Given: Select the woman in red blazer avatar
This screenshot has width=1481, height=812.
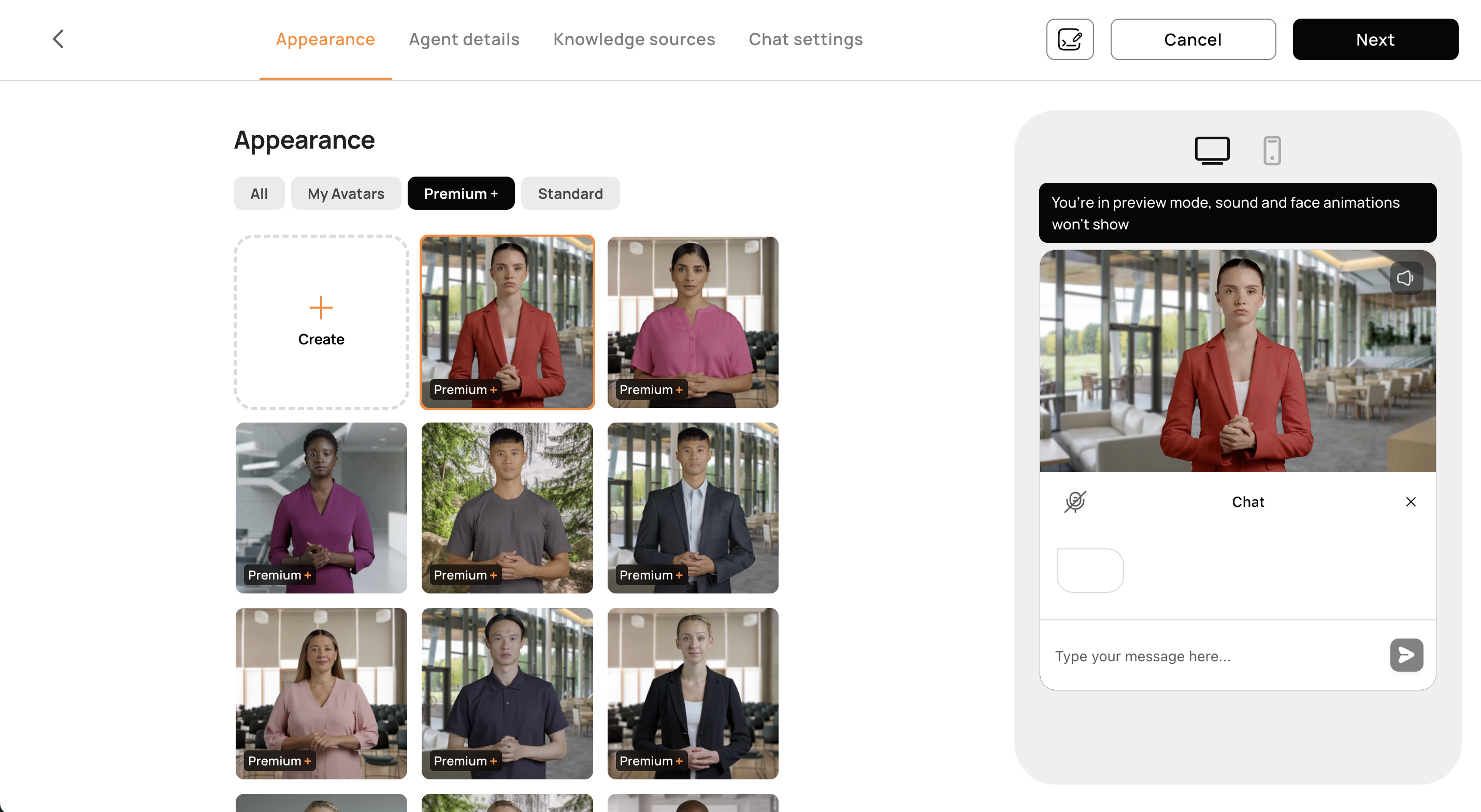Looking at the screenshot, I should [x=507, y=322].
